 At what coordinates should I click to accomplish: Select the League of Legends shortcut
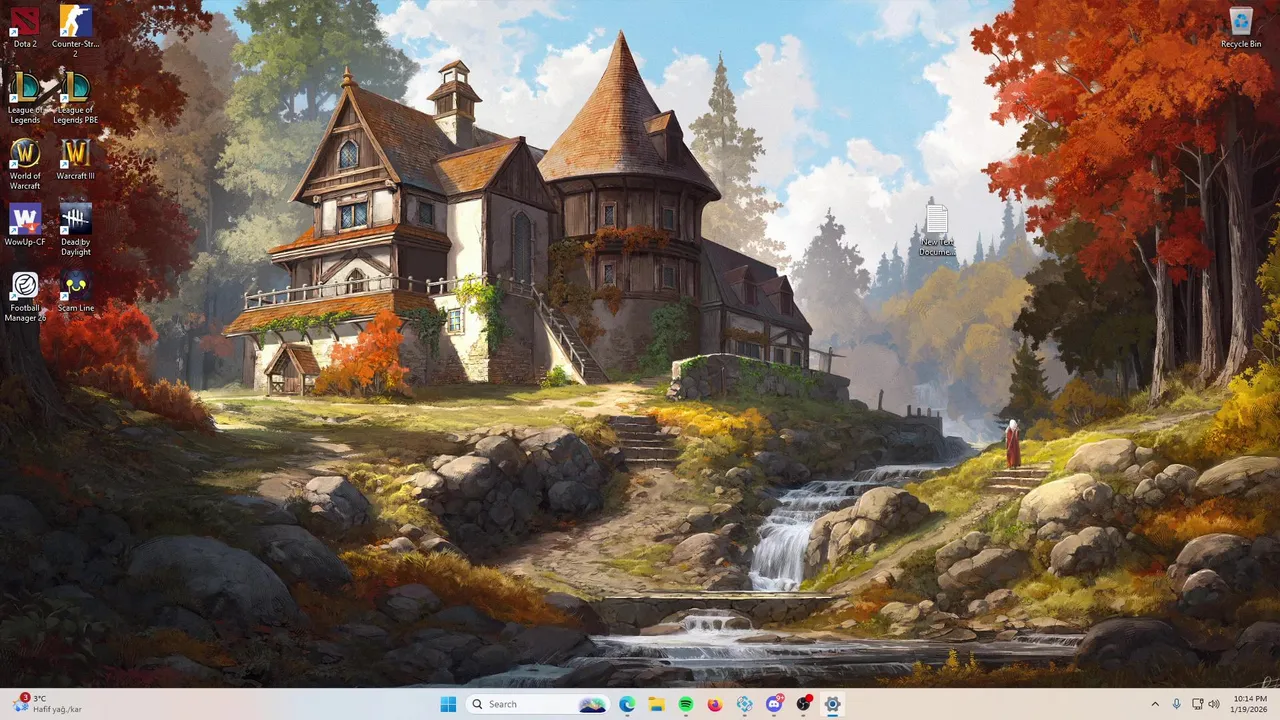(x=25, y=97)
